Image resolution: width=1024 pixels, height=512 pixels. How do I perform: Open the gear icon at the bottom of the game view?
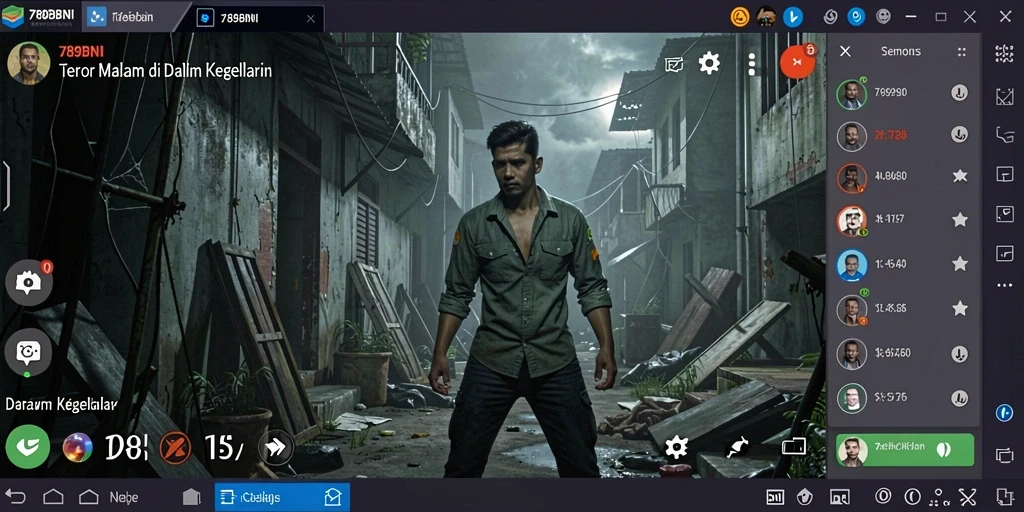[676, 447]
